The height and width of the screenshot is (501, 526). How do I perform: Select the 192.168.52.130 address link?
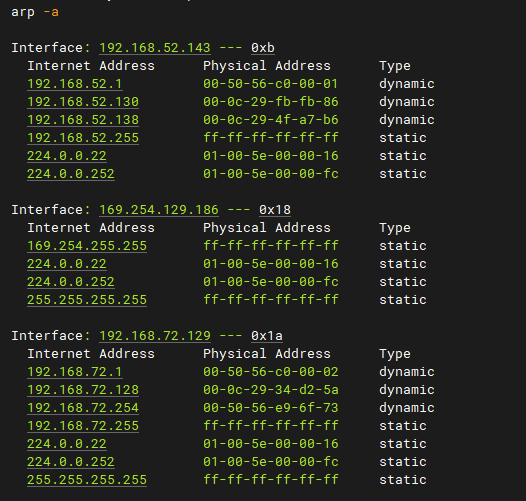[x=83, y=102]
